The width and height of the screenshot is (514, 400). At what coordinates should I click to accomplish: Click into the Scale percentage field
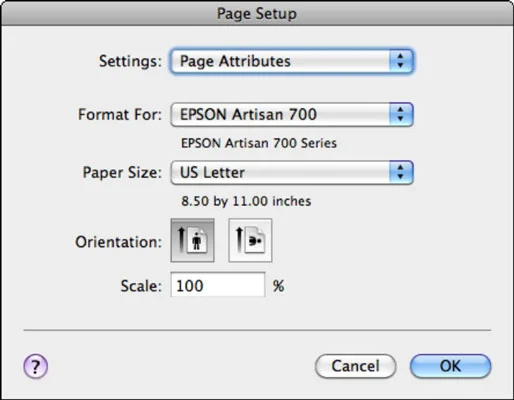[x=218, y=285]
